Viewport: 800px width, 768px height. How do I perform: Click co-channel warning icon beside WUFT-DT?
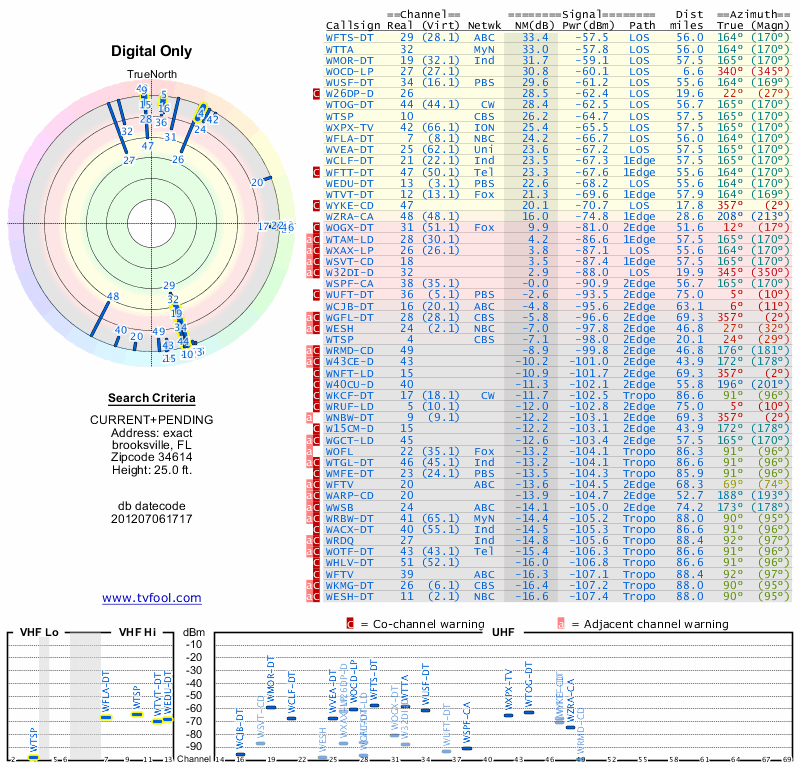tap(316, 294)
